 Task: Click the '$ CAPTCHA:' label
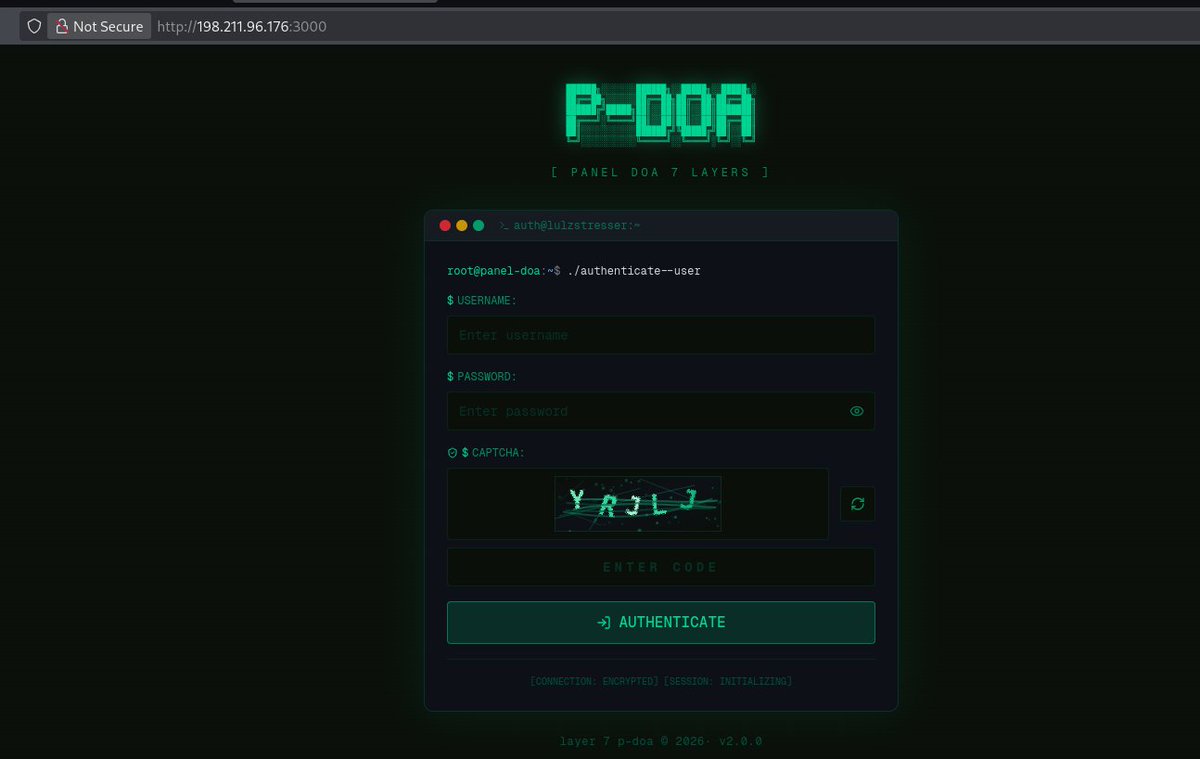coord(493,453)
